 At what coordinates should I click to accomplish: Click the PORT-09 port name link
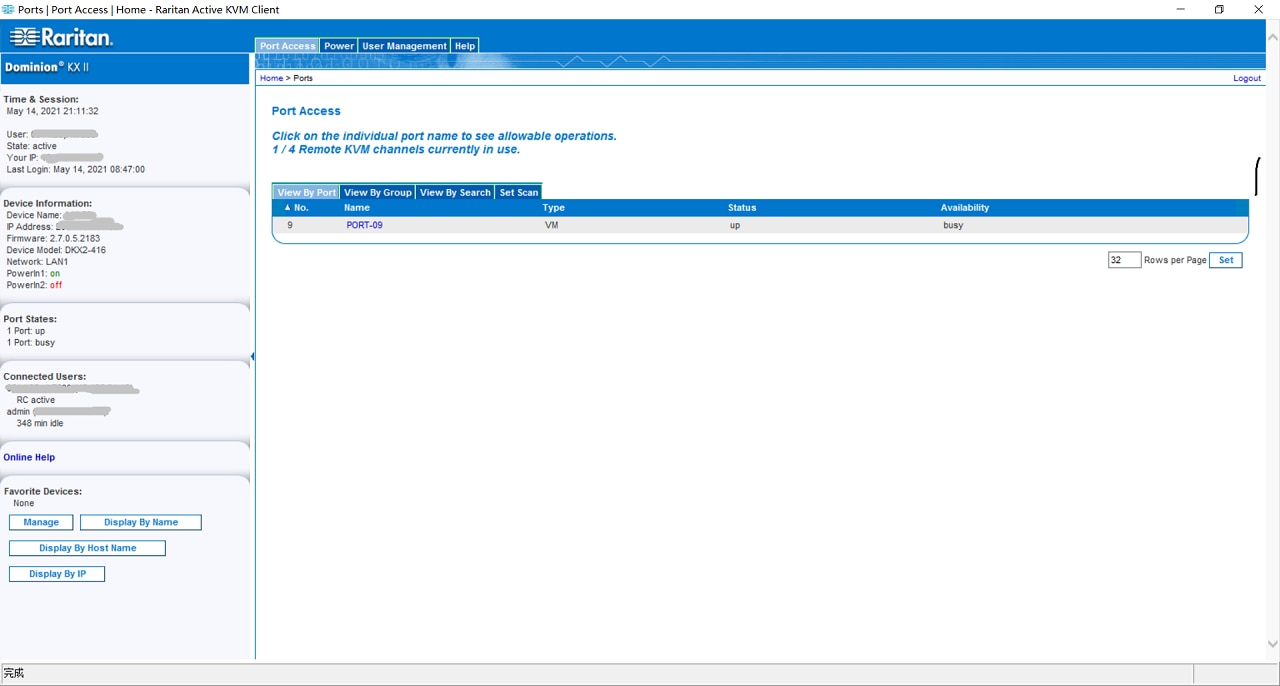[x=364, y=226]
